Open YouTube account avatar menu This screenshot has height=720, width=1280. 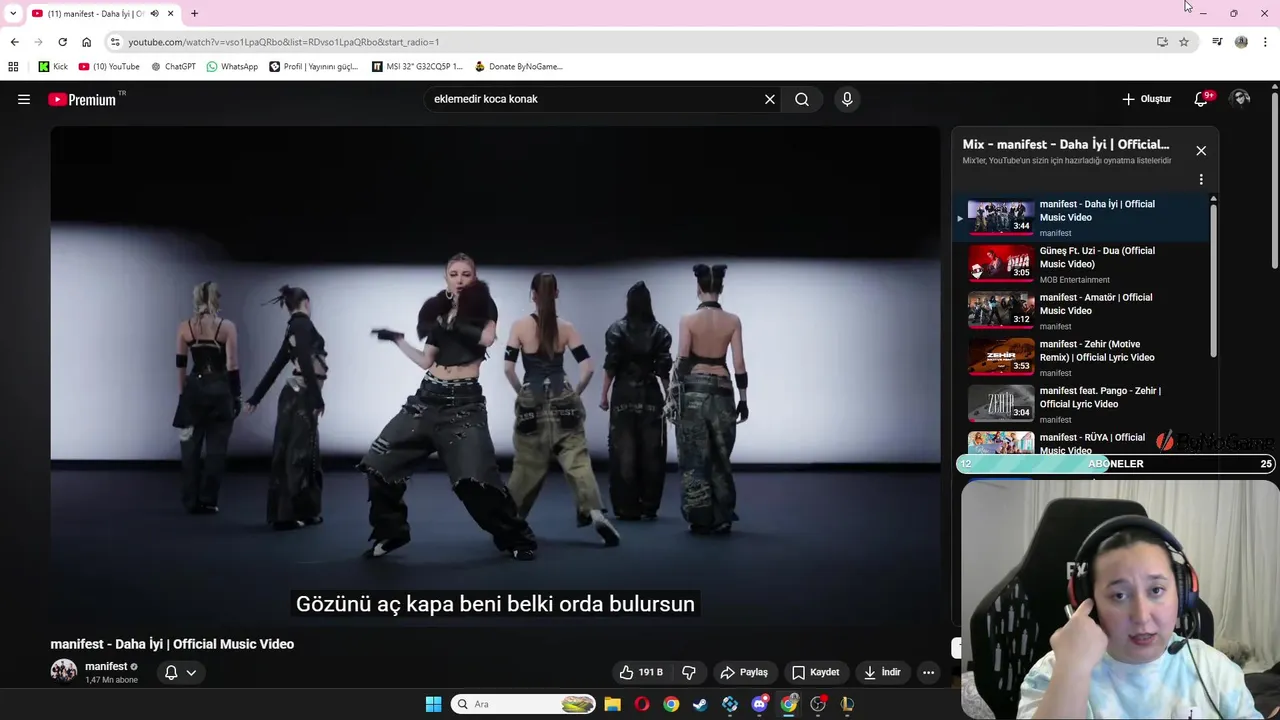tap(1241, 99)
